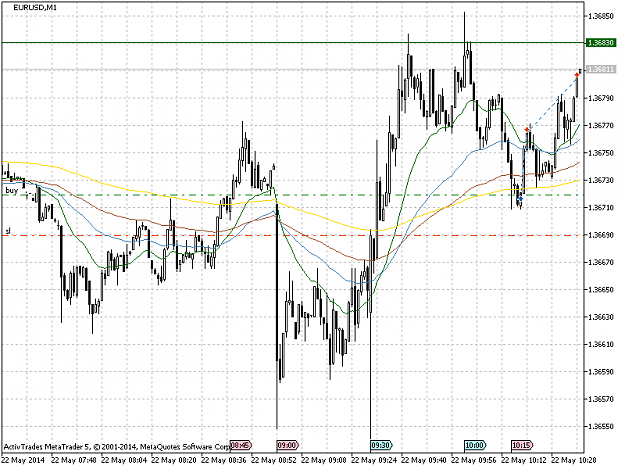Click the 'buy' order line label

12,190
